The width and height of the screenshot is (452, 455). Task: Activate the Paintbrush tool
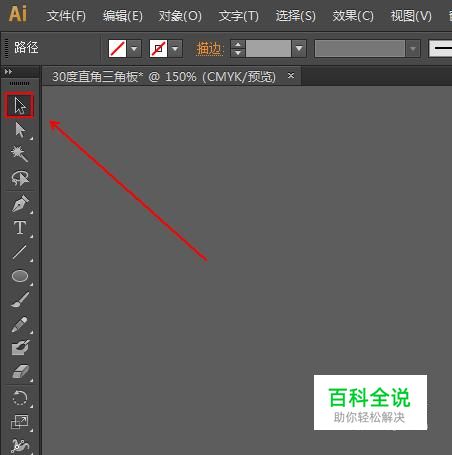(x=20, y=300)
